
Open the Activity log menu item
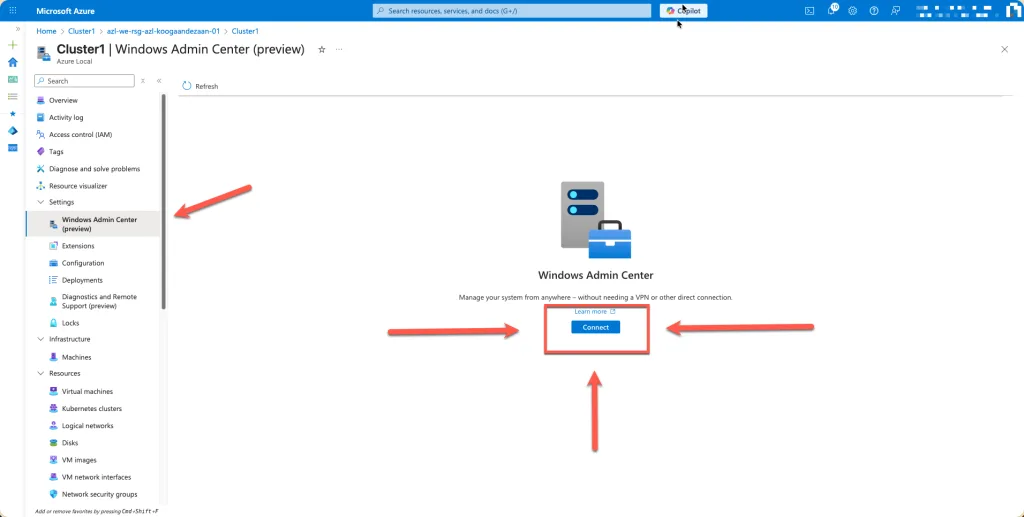coord(66,117)
